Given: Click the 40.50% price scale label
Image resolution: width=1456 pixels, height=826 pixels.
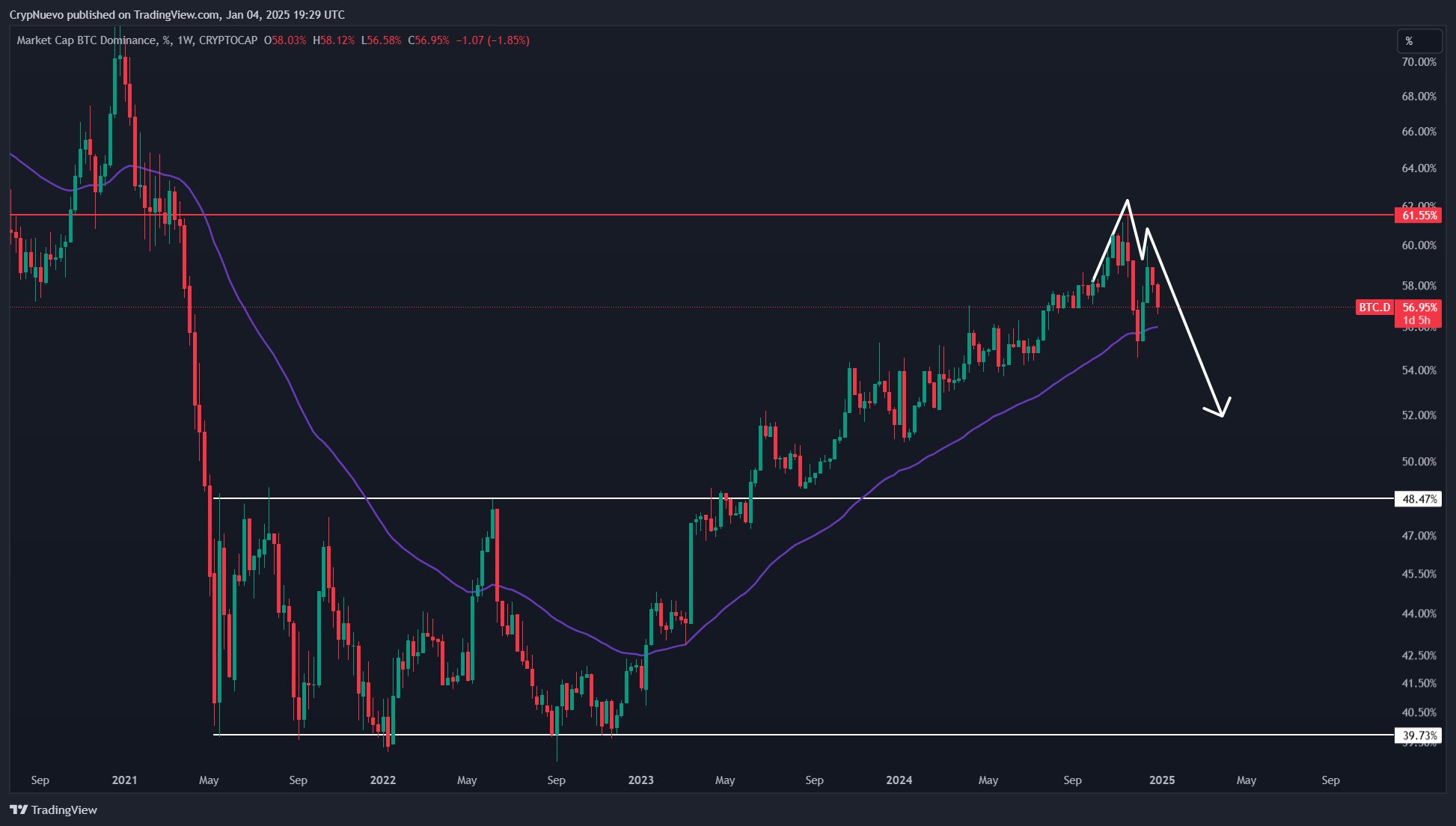Looking at the screenshot, I should pyautogui.click(x=1419, y=712).
